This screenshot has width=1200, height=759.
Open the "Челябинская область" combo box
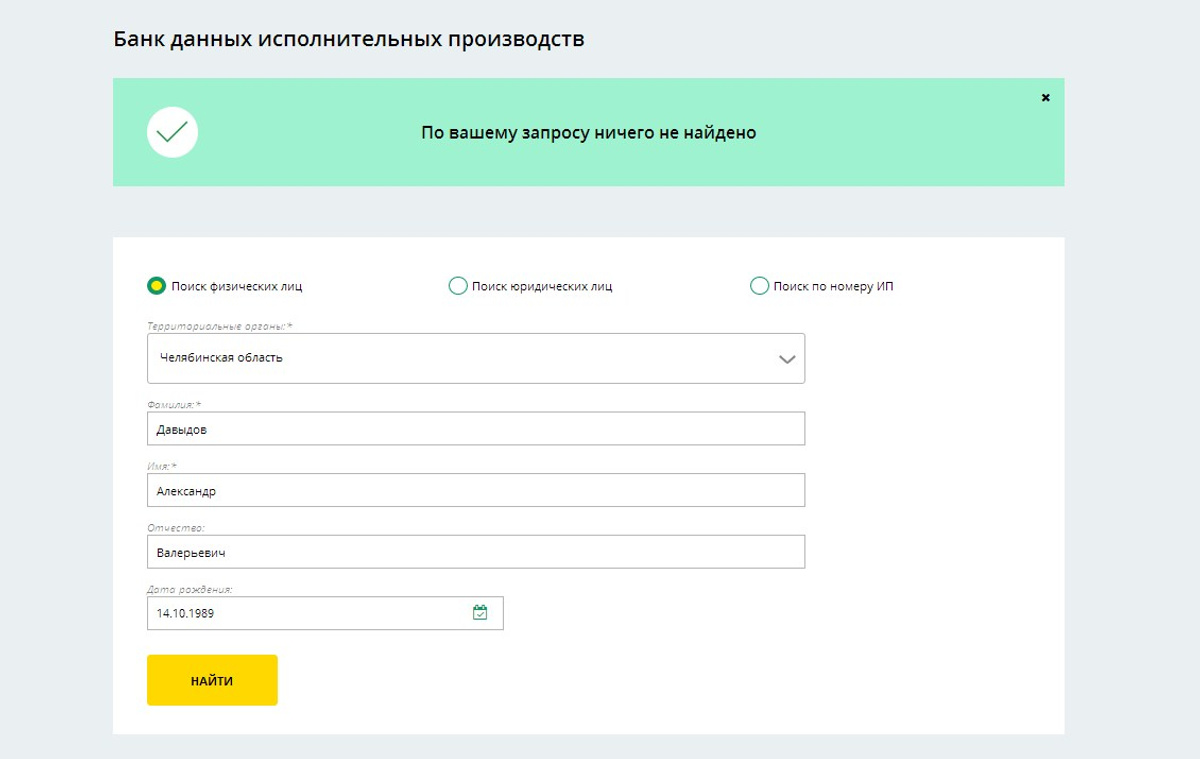point(476,358)
